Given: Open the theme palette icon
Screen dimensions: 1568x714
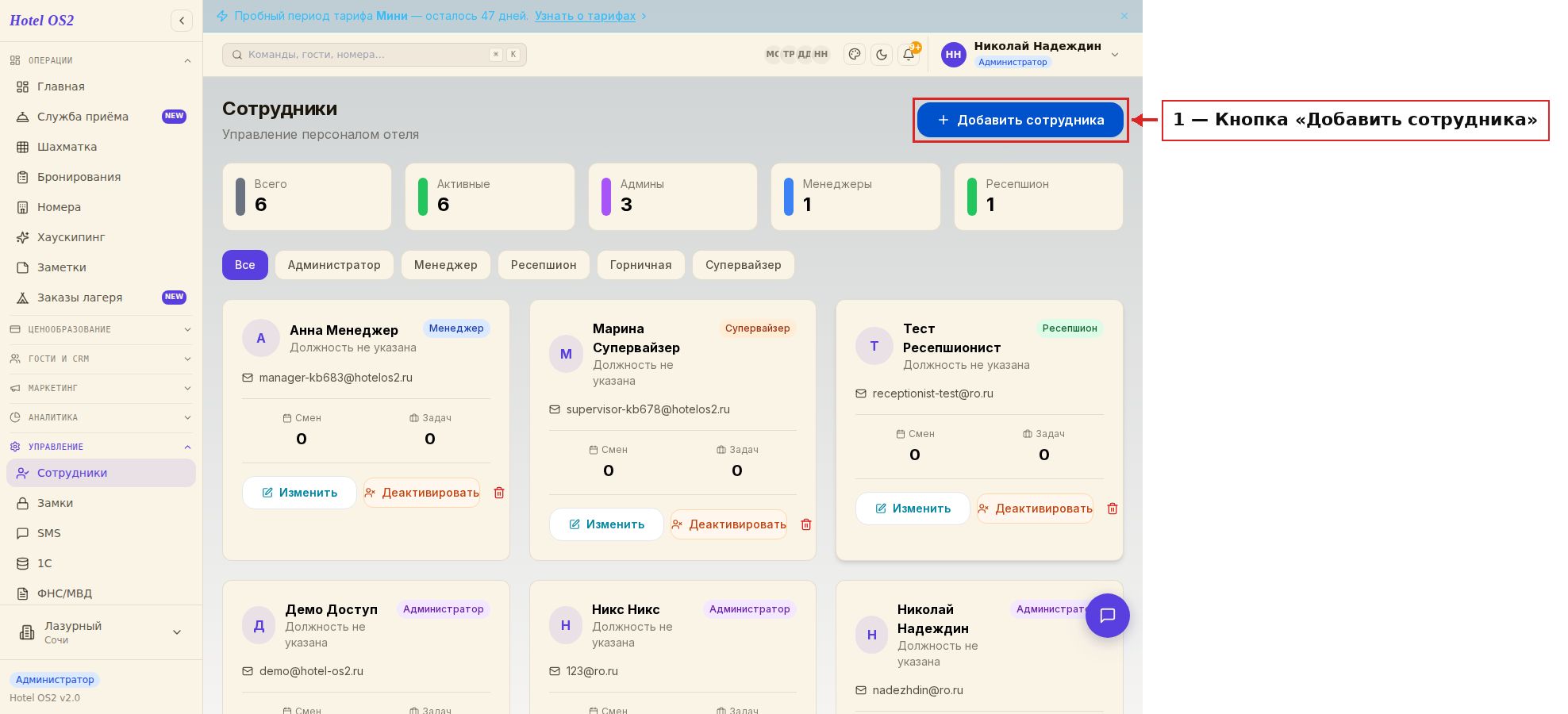Looking at the screenshot, I should 855,54.
